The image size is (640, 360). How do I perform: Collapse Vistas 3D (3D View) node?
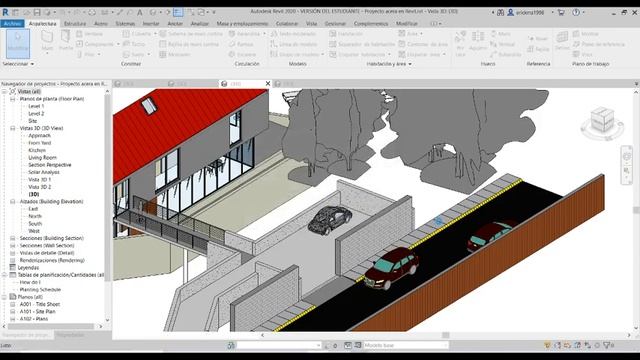(13, 128)
